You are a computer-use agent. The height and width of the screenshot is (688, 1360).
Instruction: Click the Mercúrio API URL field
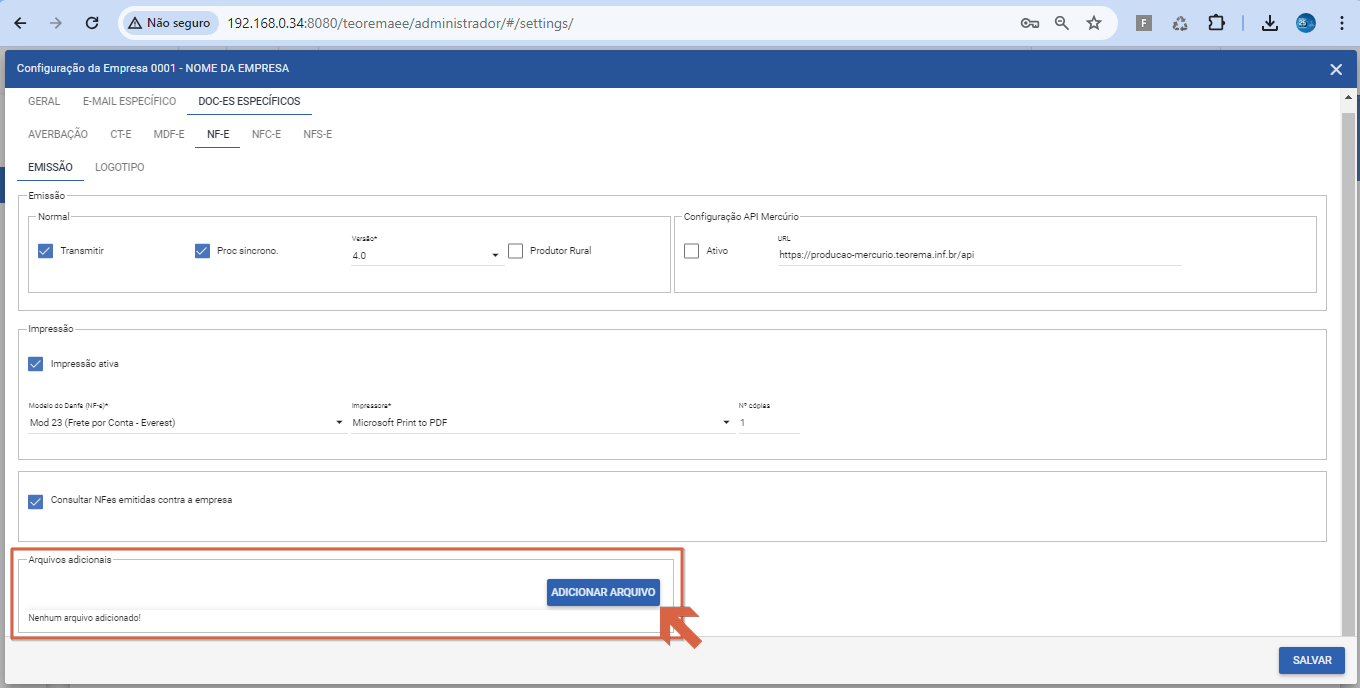(x=980, y=255)
